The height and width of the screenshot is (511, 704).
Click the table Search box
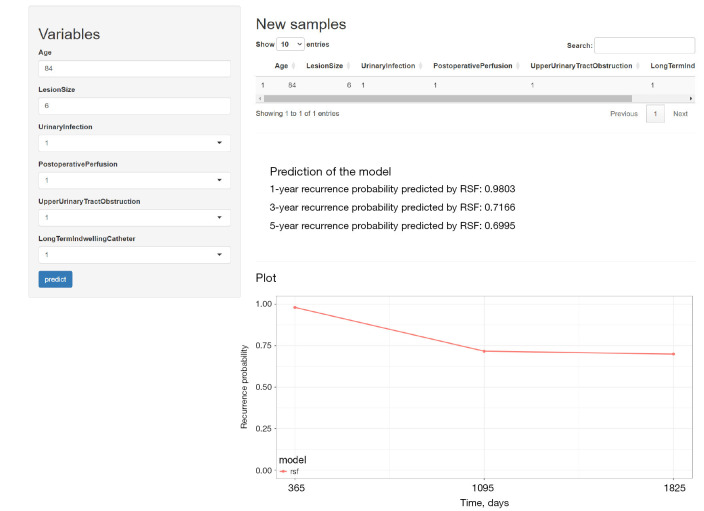[644, 45]
